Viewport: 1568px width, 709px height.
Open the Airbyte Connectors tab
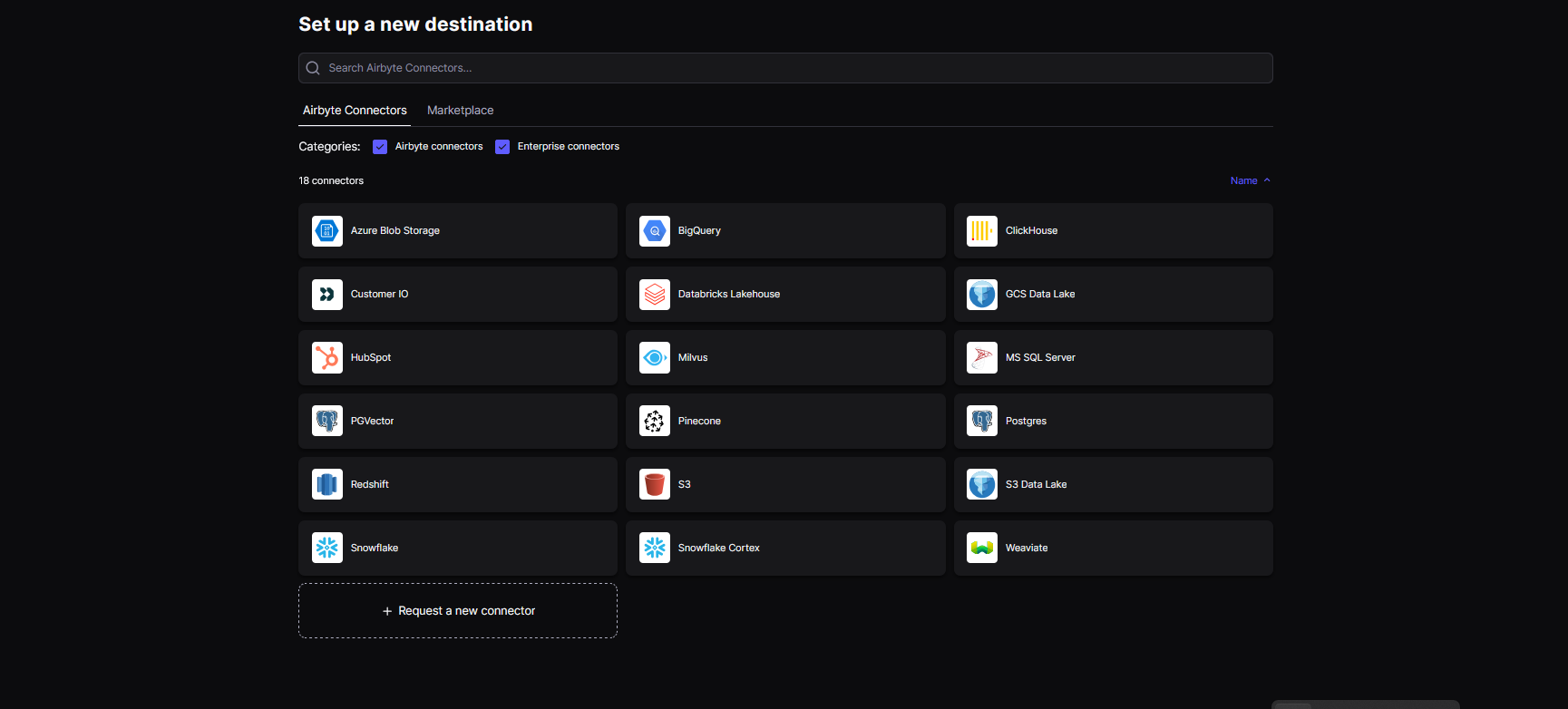(355, 111)
